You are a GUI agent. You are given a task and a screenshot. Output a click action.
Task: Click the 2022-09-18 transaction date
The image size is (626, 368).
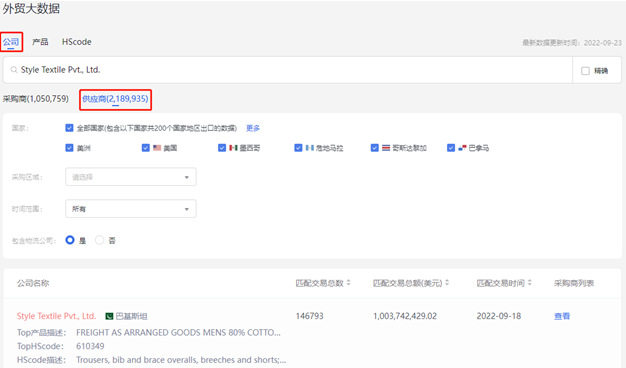pos(499,316)
